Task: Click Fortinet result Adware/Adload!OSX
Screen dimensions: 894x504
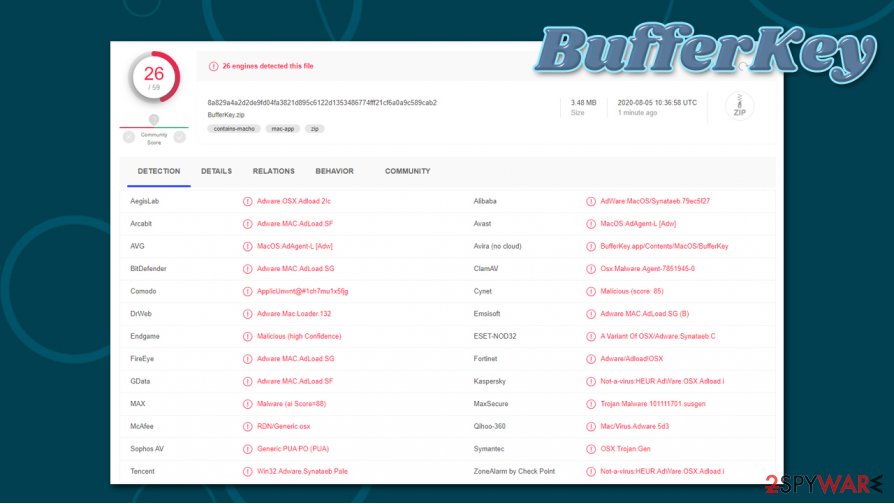Action: pos(631,359)
